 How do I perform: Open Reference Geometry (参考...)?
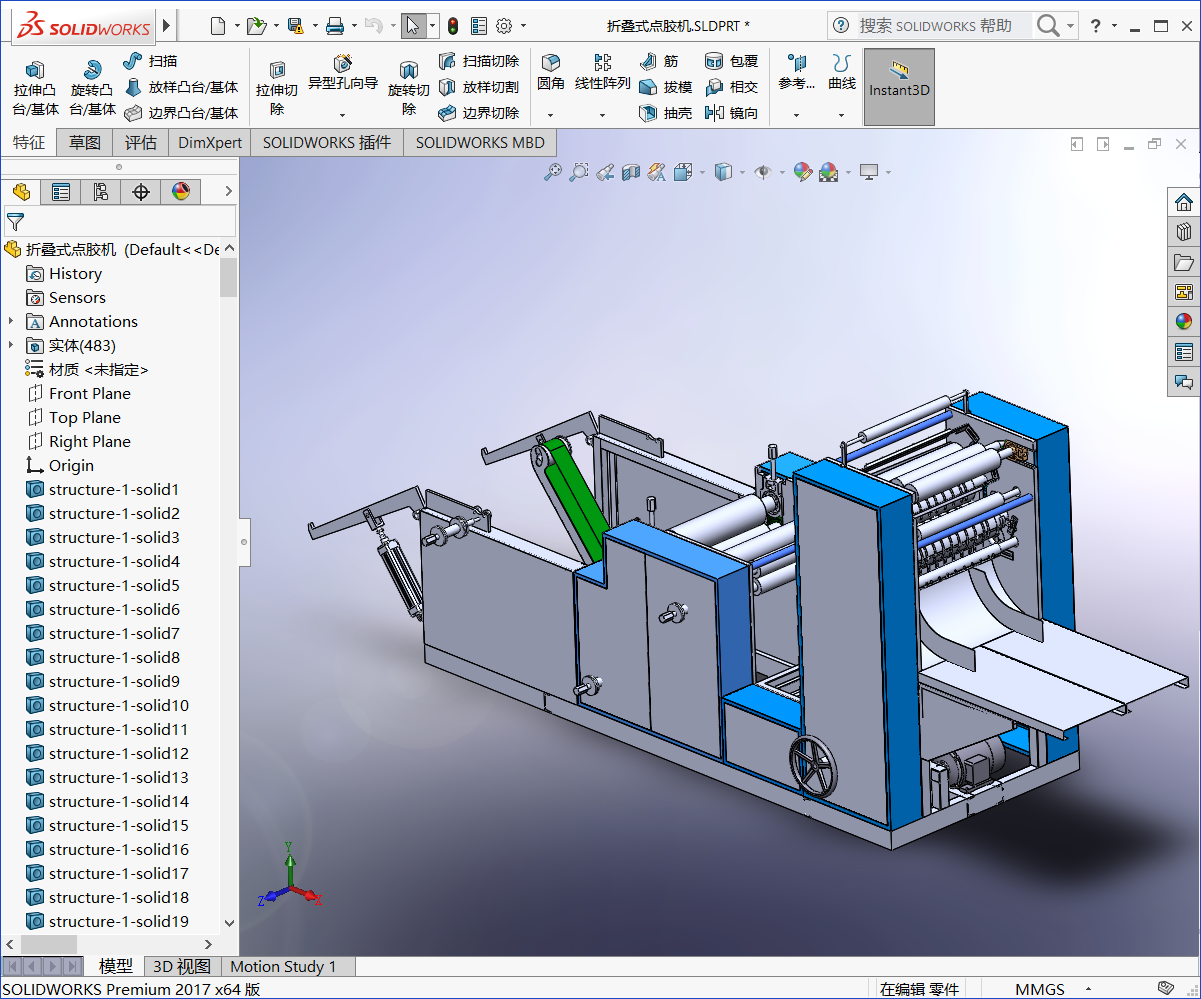tap(797, 72)
